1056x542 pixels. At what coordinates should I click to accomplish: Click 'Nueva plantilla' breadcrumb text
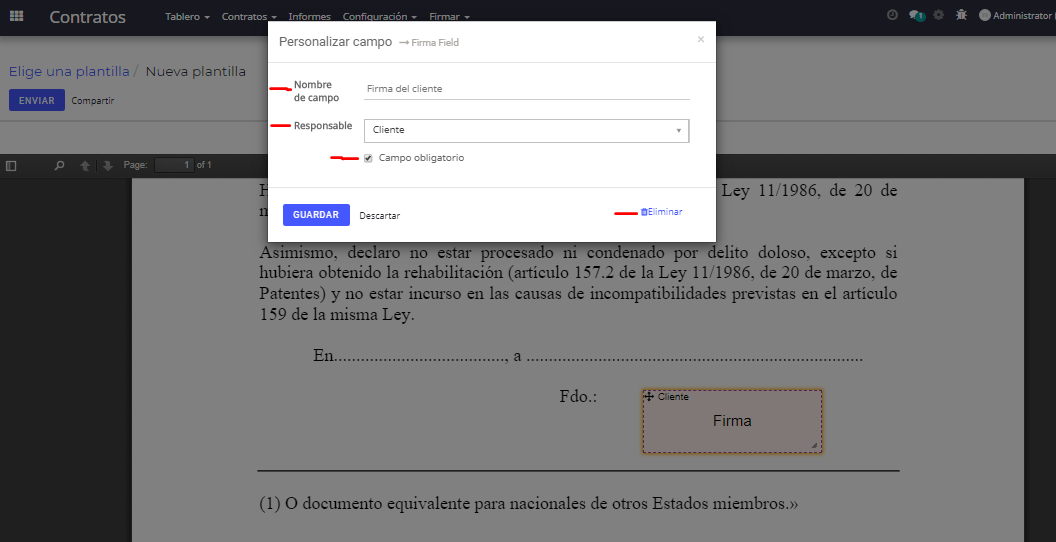coord(196,71)
